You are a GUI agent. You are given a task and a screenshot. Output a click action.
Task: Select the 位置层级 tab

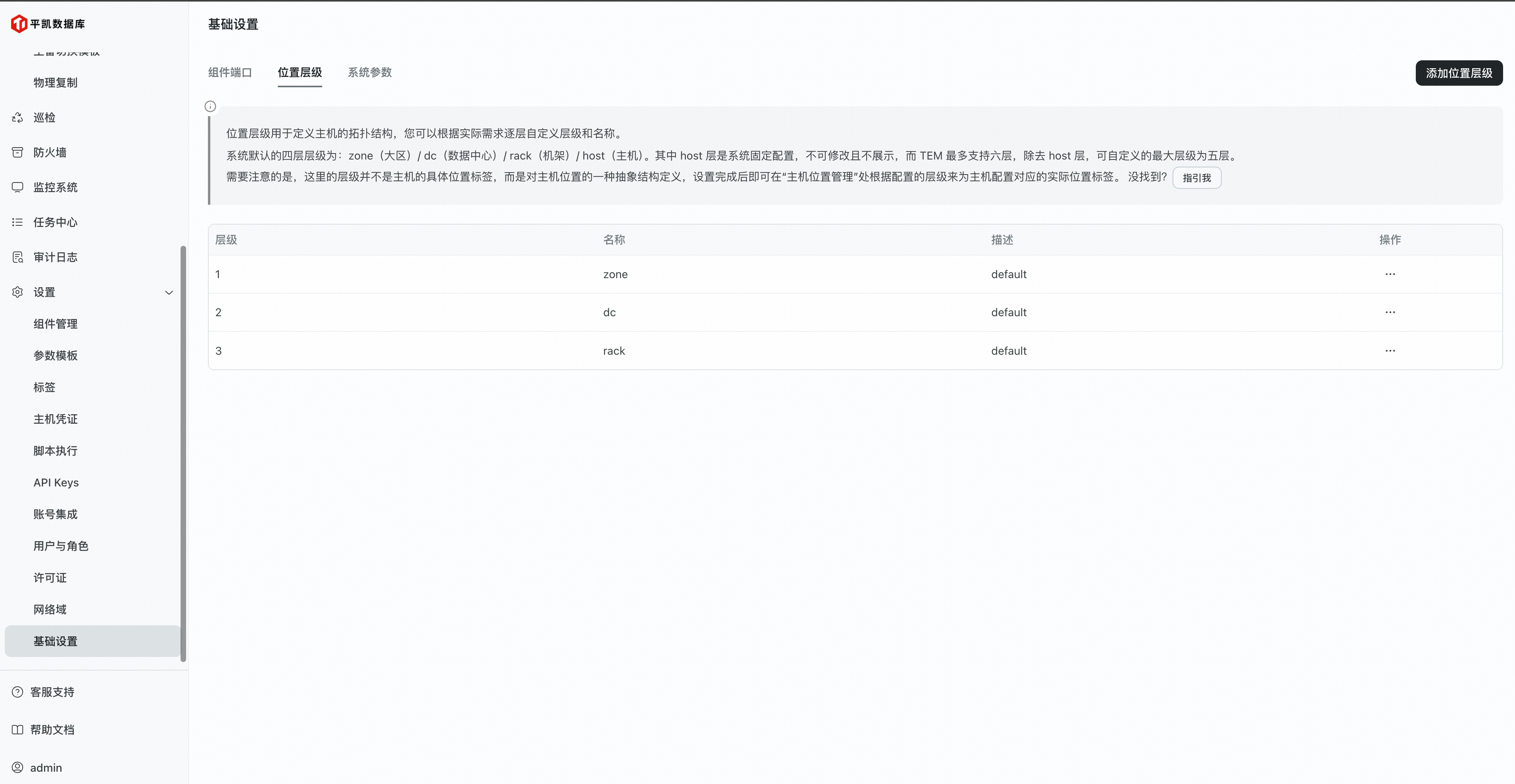tap(300, 72)
